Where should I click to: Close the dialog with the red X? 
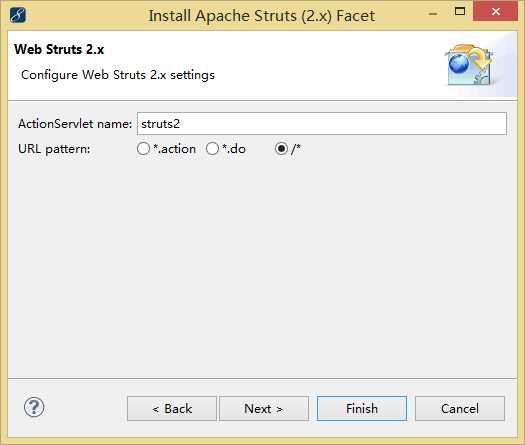coord(496,11)
